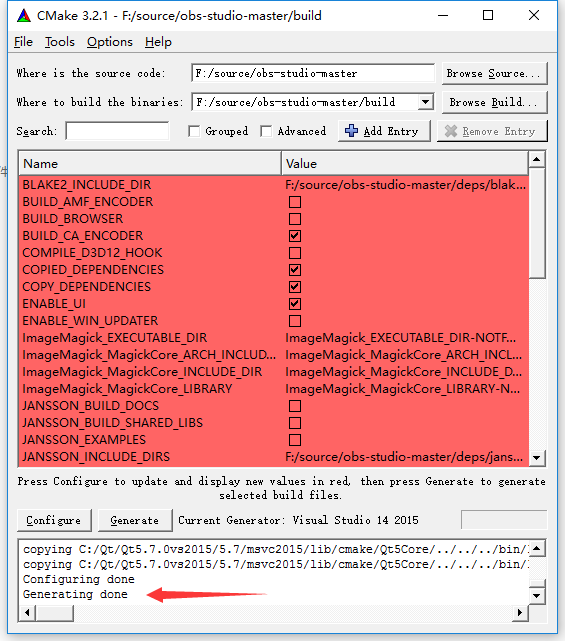The height and width of the screenshot is (641, 565).
Task: Click the BLAKE2_INCLUDE_DIR path value
Action: coord(406,185)
